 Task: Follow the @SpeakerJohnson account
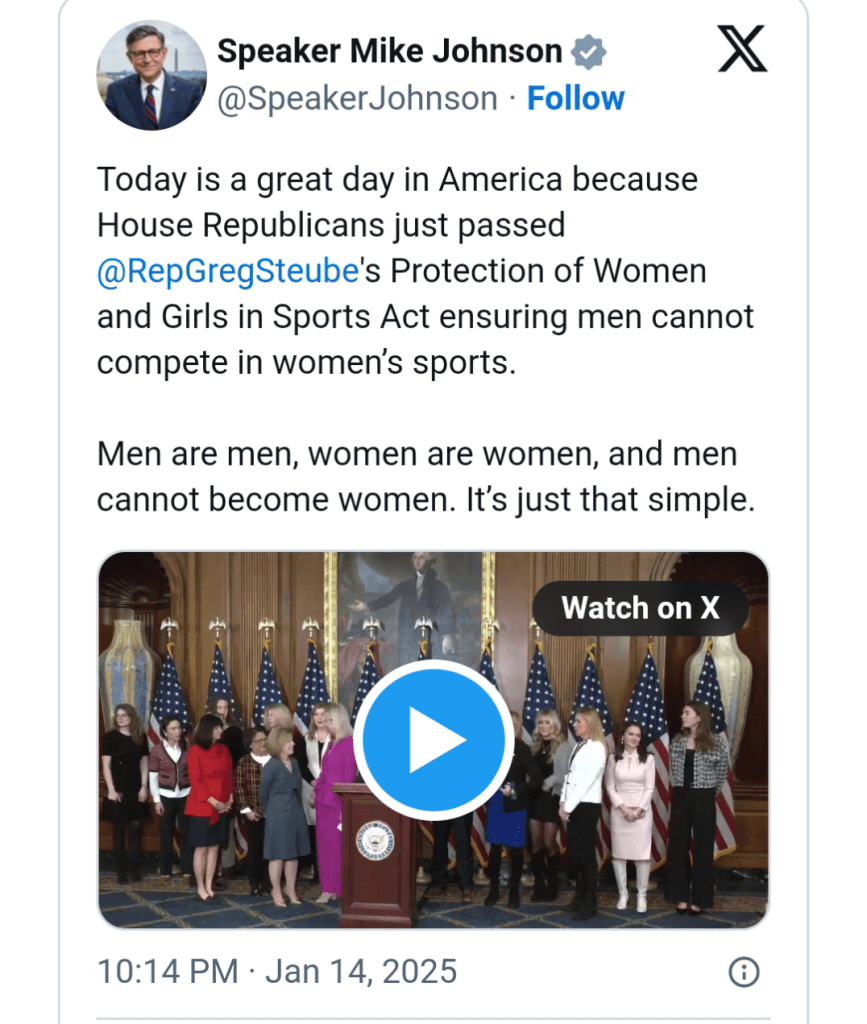[x=575, y=98]
